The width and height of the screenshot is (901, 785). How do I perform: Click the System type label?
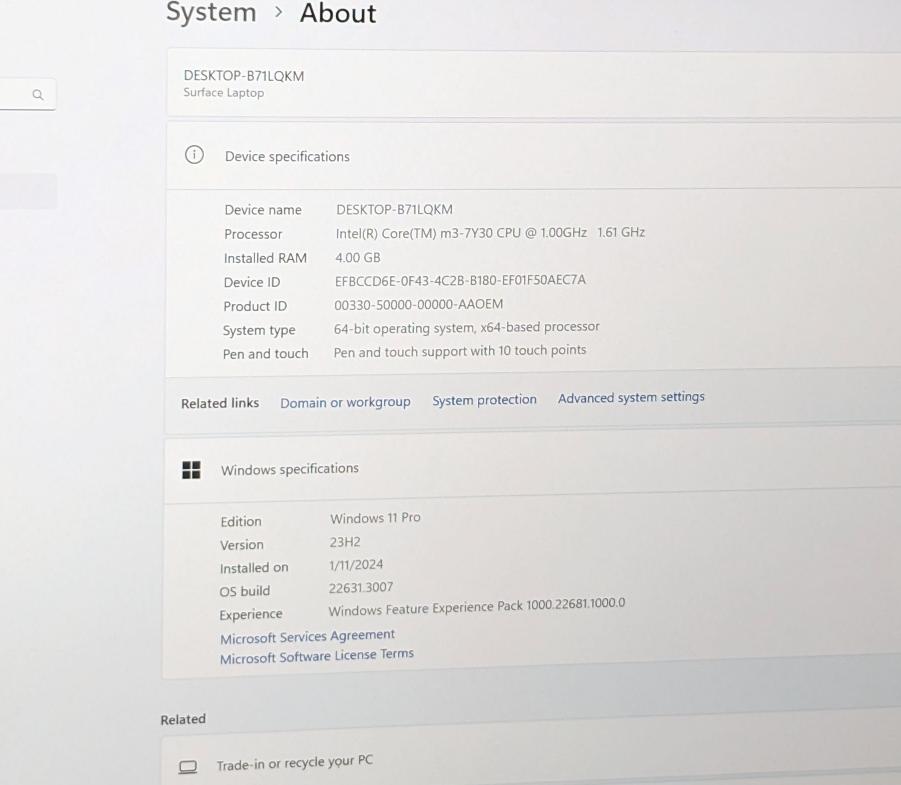pyautogui.click(x=259, y=330)
